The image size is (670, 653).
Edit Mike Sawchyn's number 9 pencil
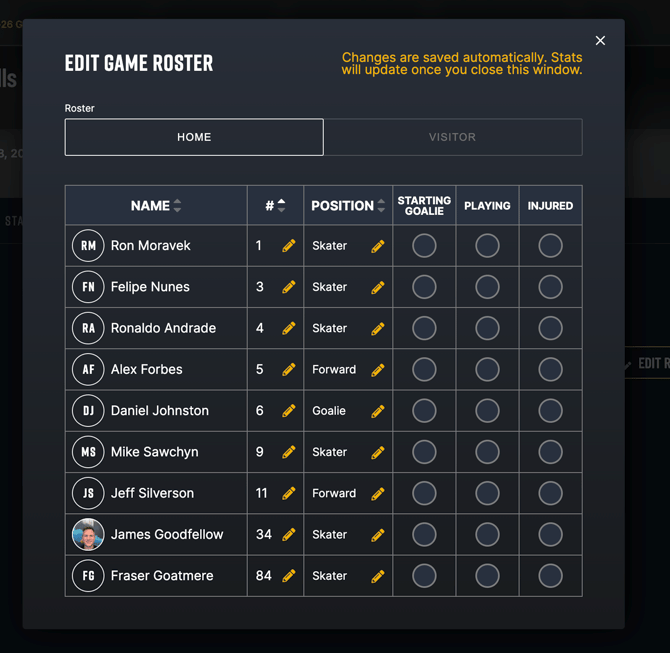(x=289, y=453)
